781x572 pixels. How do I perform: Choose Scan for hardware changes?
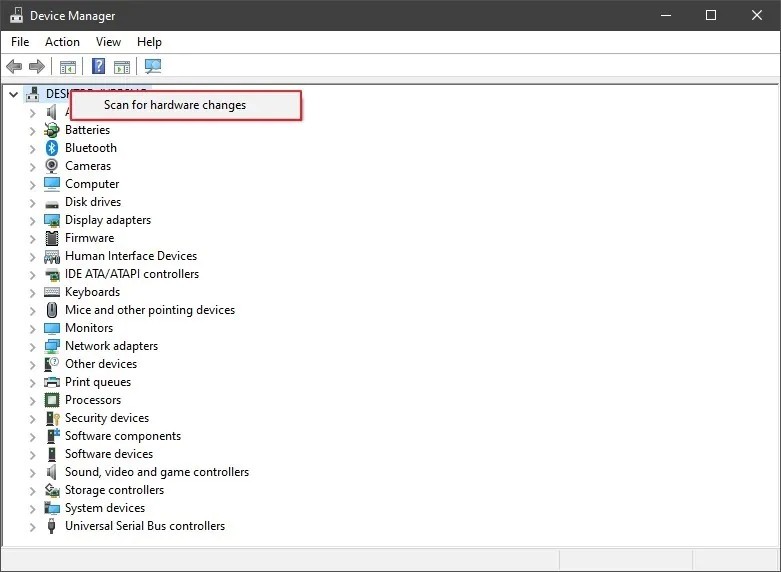point(186,105)
